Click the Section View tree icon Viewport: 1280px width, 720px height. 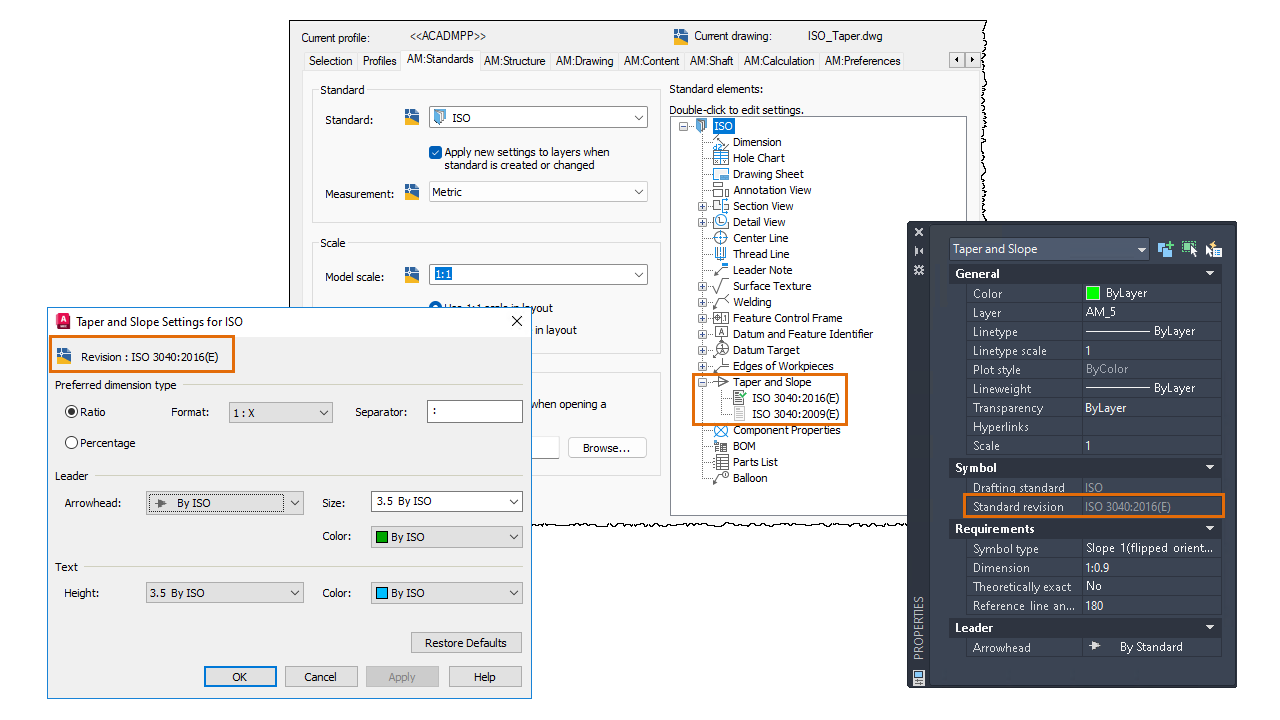pos(720,206)
